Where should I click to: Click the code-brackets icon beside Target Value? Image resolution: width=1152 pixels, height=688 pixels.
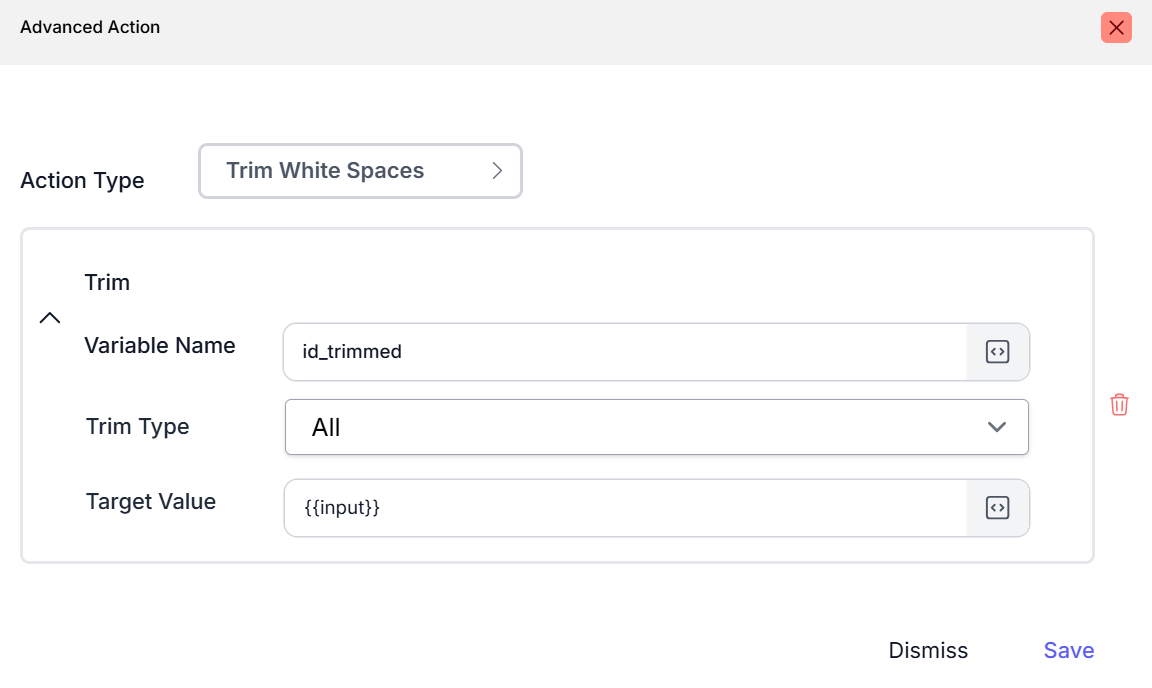[x=997, y=508]
